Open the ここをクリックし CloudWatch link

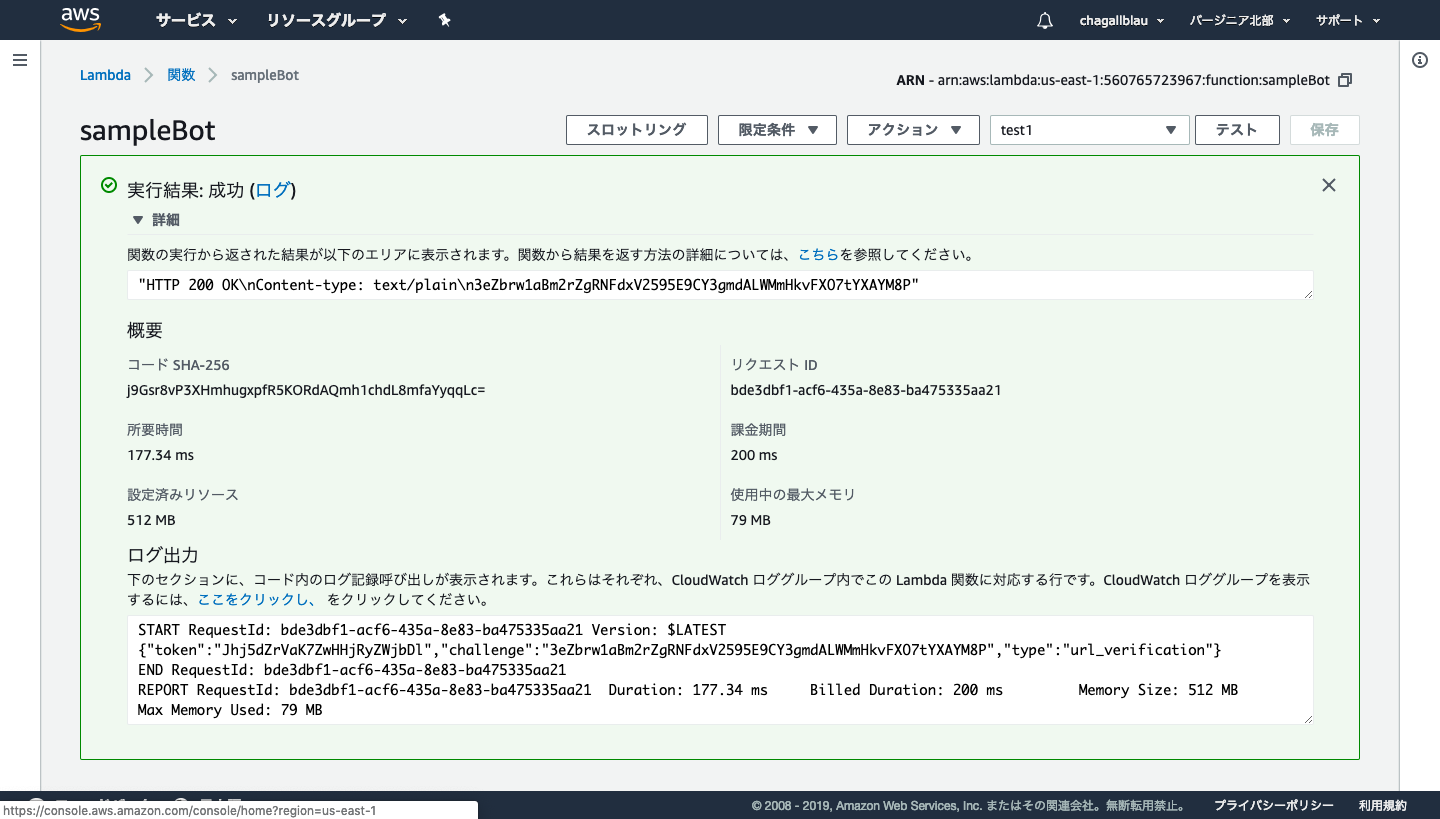click(257, 601)
